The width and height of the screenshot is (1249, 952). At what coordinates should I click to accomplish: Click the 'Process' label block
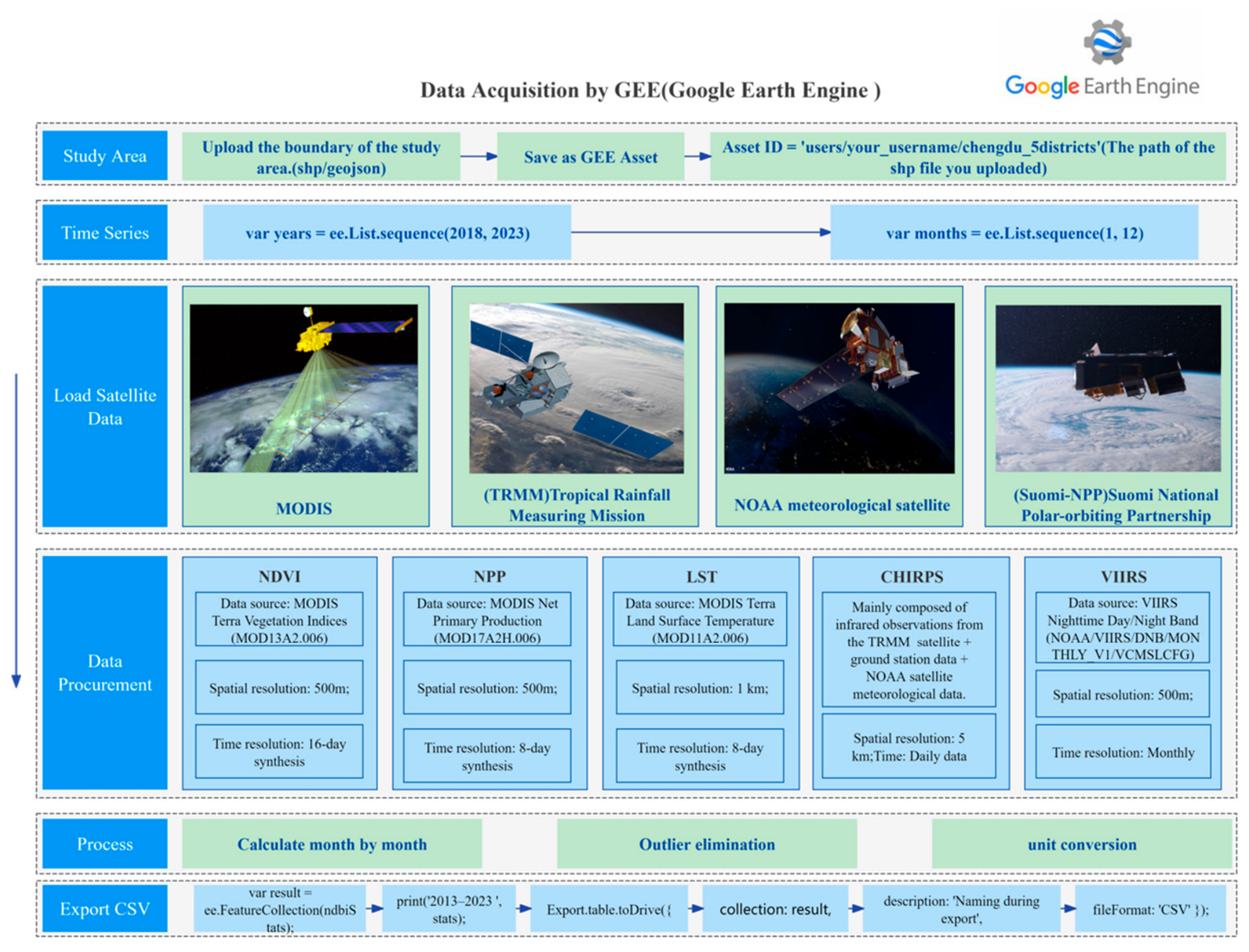pyautogui.click(x=105, y=844)
